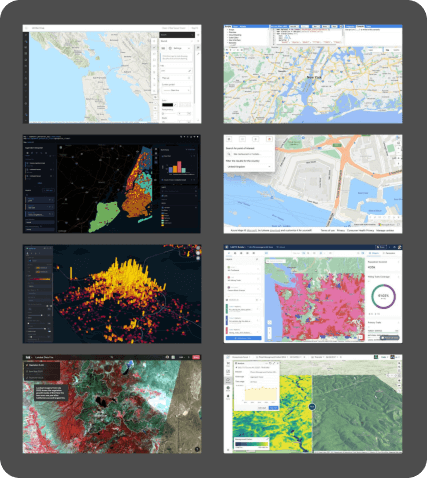
Task: Click the round help icon on satellite imagery
Action: [197, 449]
